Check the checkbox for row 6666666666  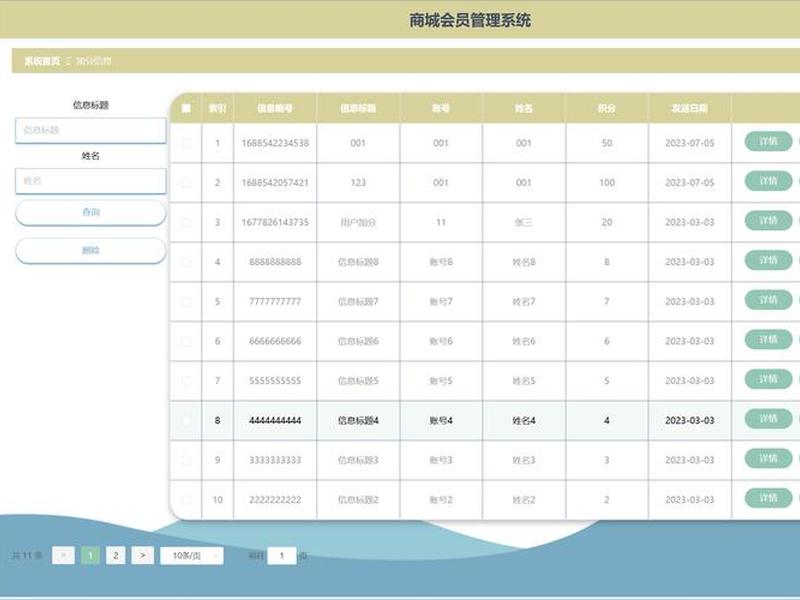coord(186,341)
